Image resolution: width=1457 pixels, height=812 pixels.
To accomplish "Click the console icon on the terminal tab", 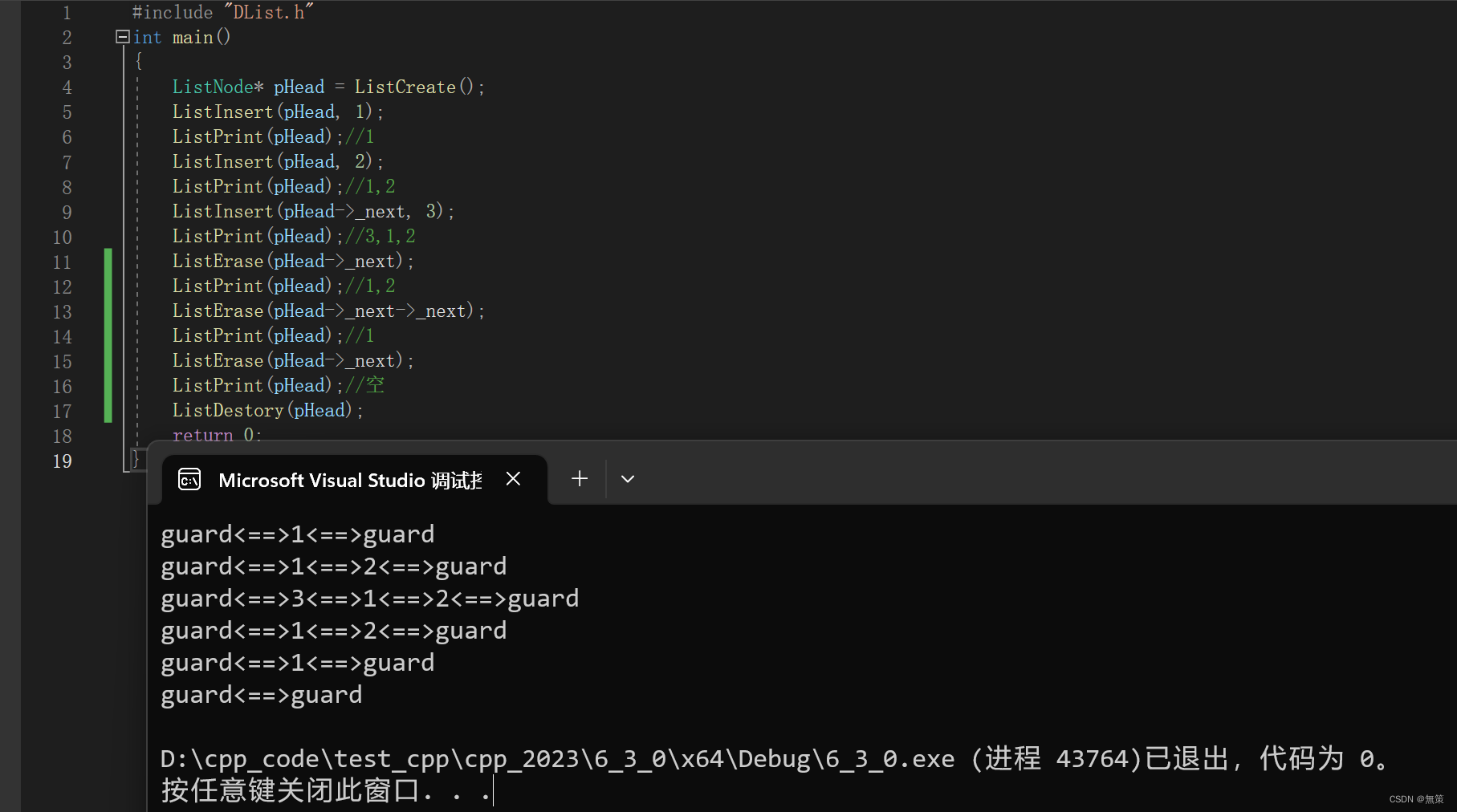I will [x=189, y=479].
